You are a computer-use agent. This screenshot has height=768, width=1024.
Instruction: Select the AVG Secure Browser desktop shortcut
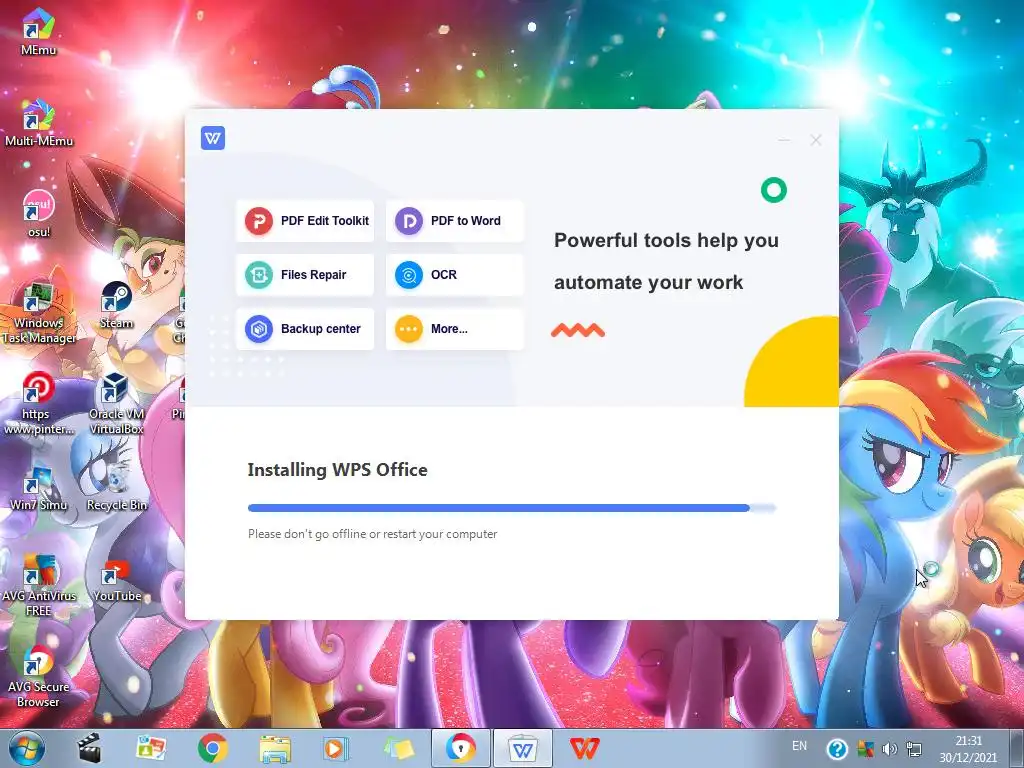click(x=39, y=677)
